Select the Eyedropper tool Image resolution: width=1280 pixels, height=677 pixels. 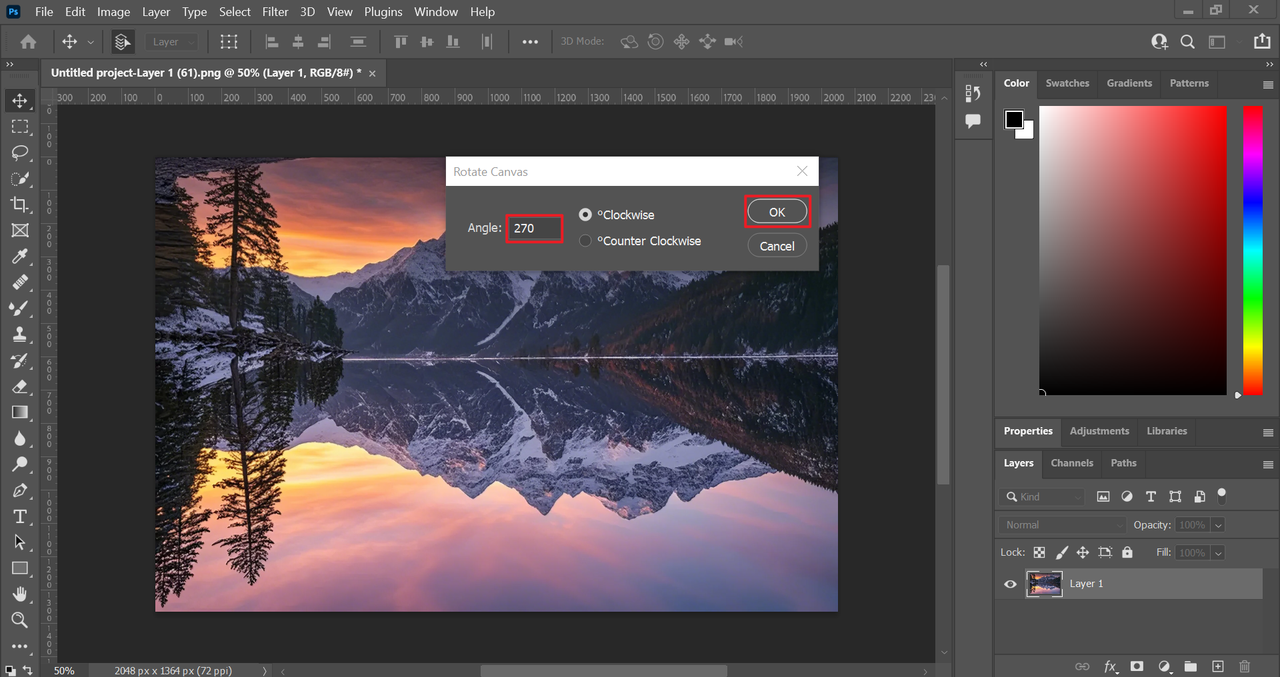(19, 257)
